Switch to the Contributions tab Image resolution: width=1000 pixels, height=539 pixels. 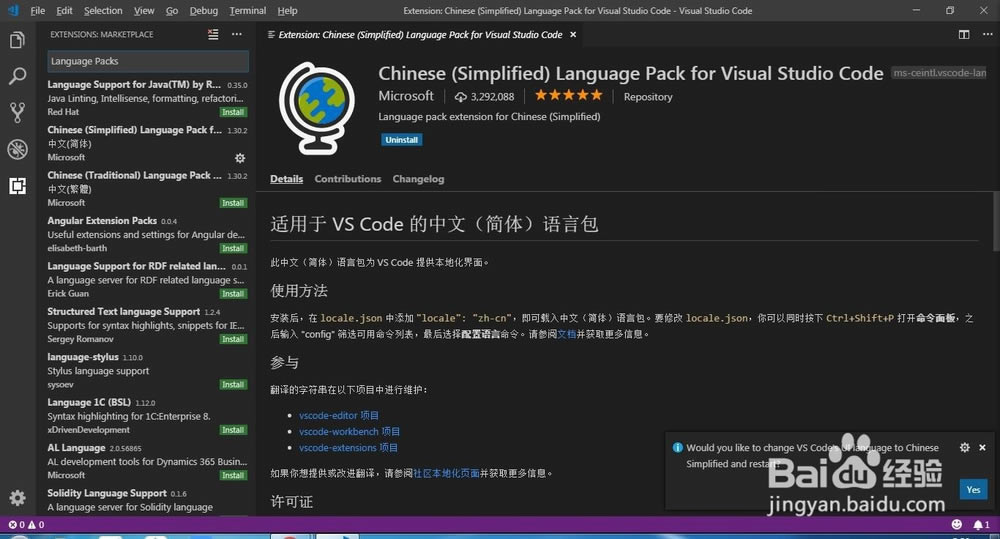pyautogui.click(x=348, y=179)
